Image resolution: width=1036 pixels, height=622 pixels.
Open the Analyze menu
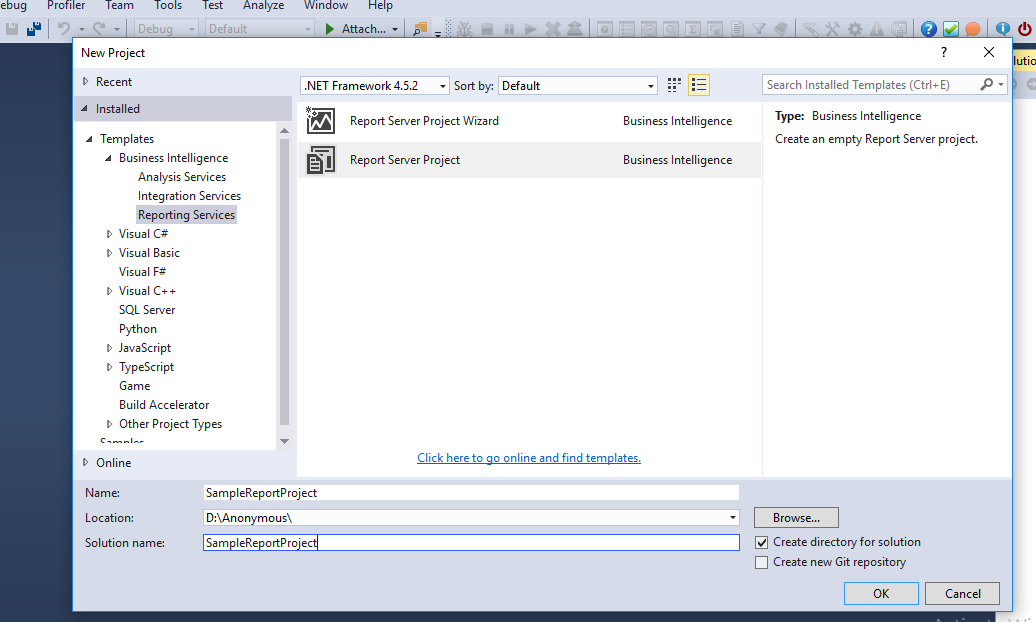pyautogui.click(x=263, y=6)
